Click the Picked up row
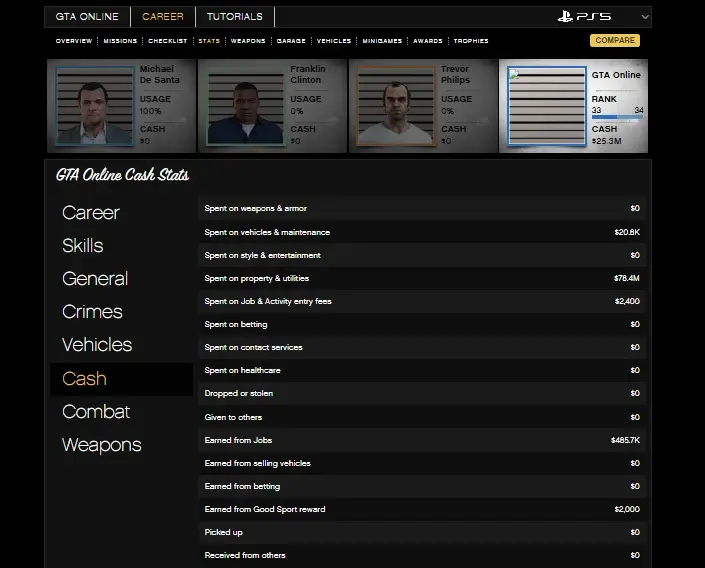 click(x=422, y=532)
